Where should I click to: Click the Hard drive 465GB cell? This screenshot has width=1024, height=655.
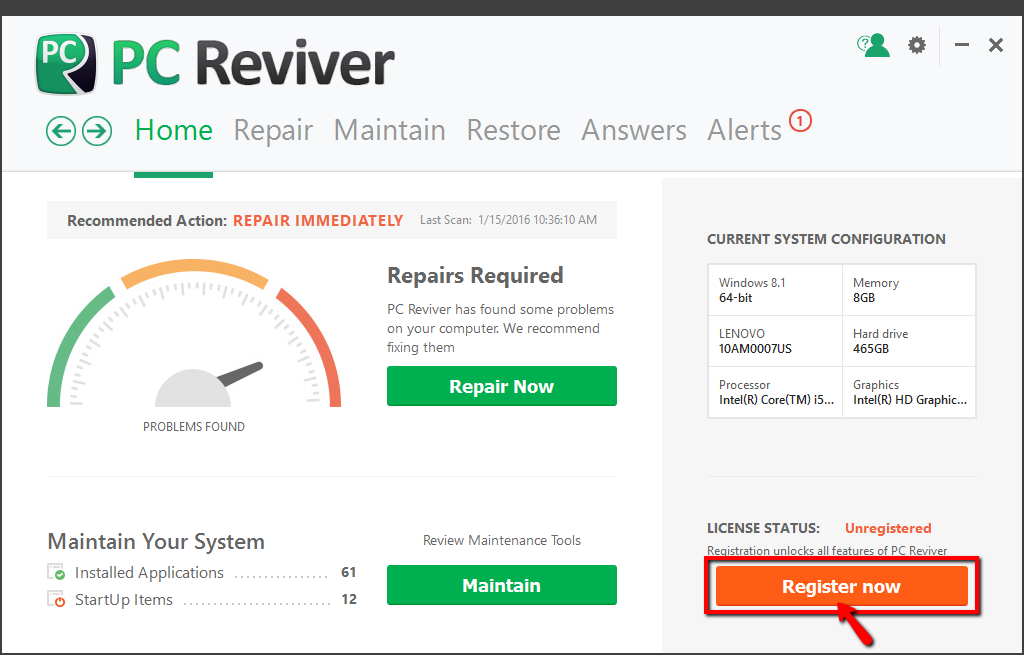click(x=909, y=341)
